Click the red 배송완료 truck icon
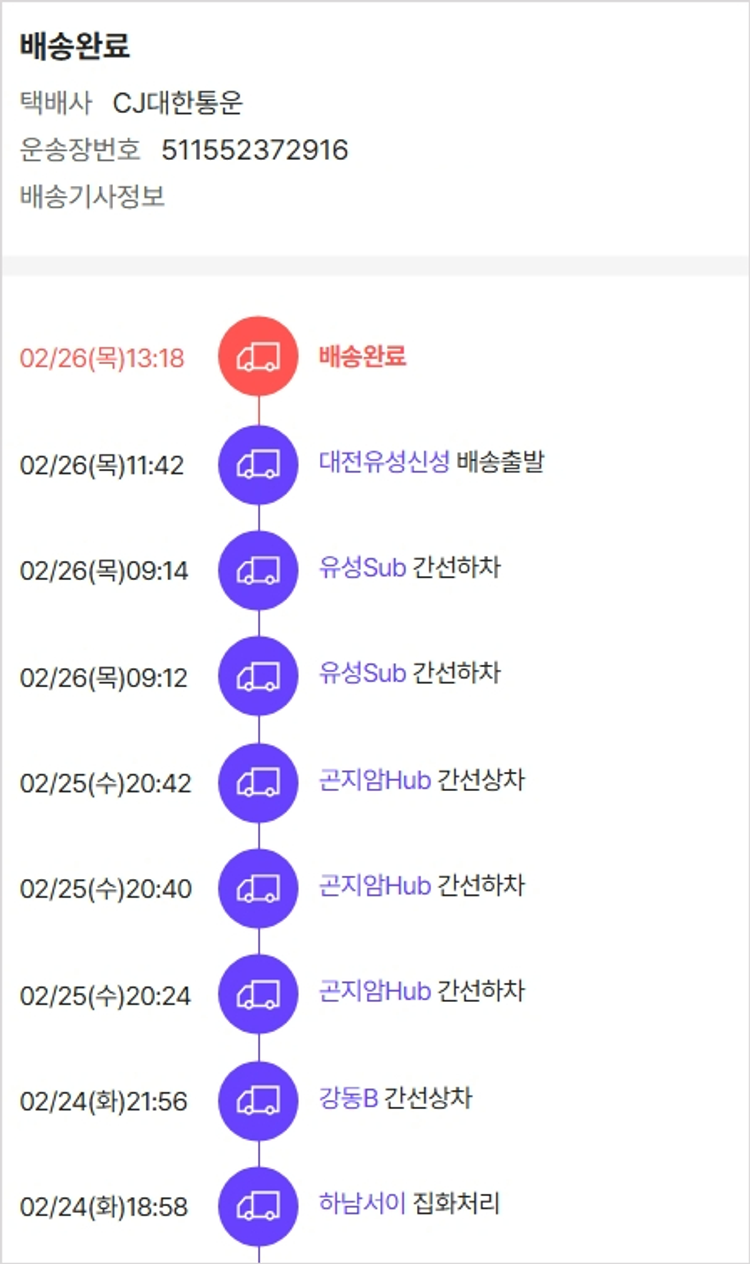The width and height of the screenshot is (750, 1264). coord(258,357)
